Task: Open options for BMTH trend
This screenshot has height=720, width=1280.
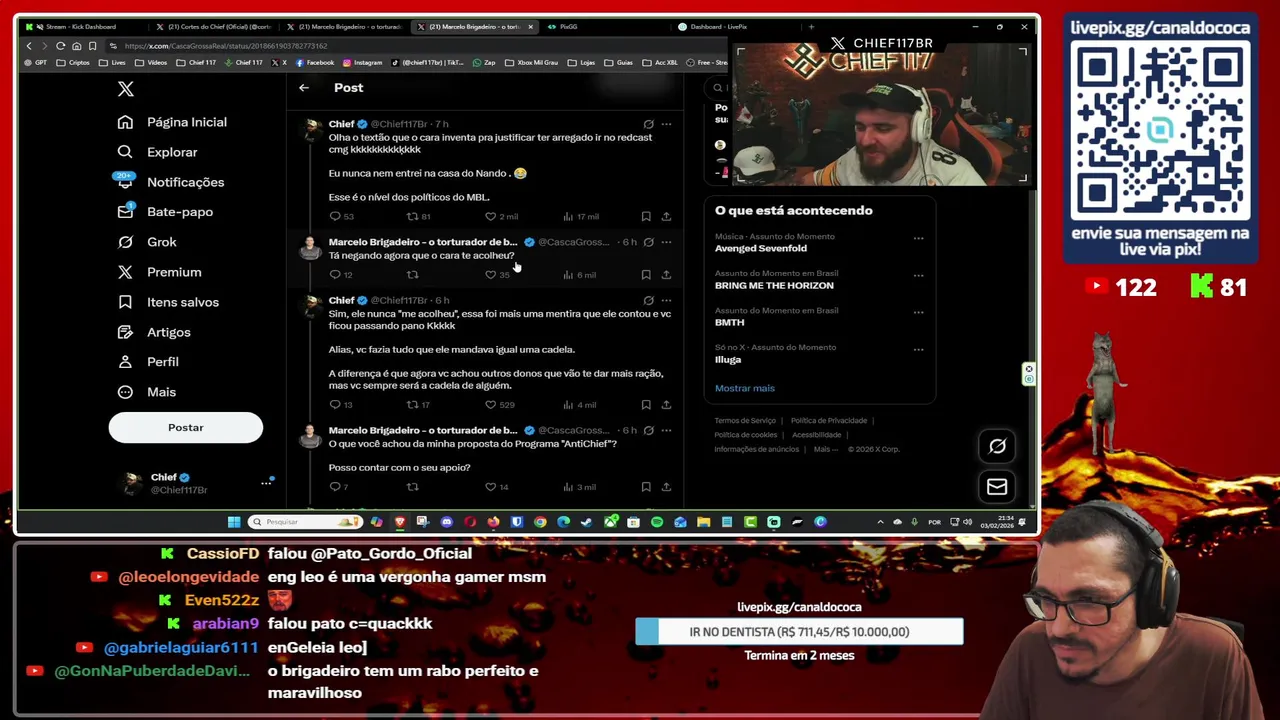Action: click(918, 312)
